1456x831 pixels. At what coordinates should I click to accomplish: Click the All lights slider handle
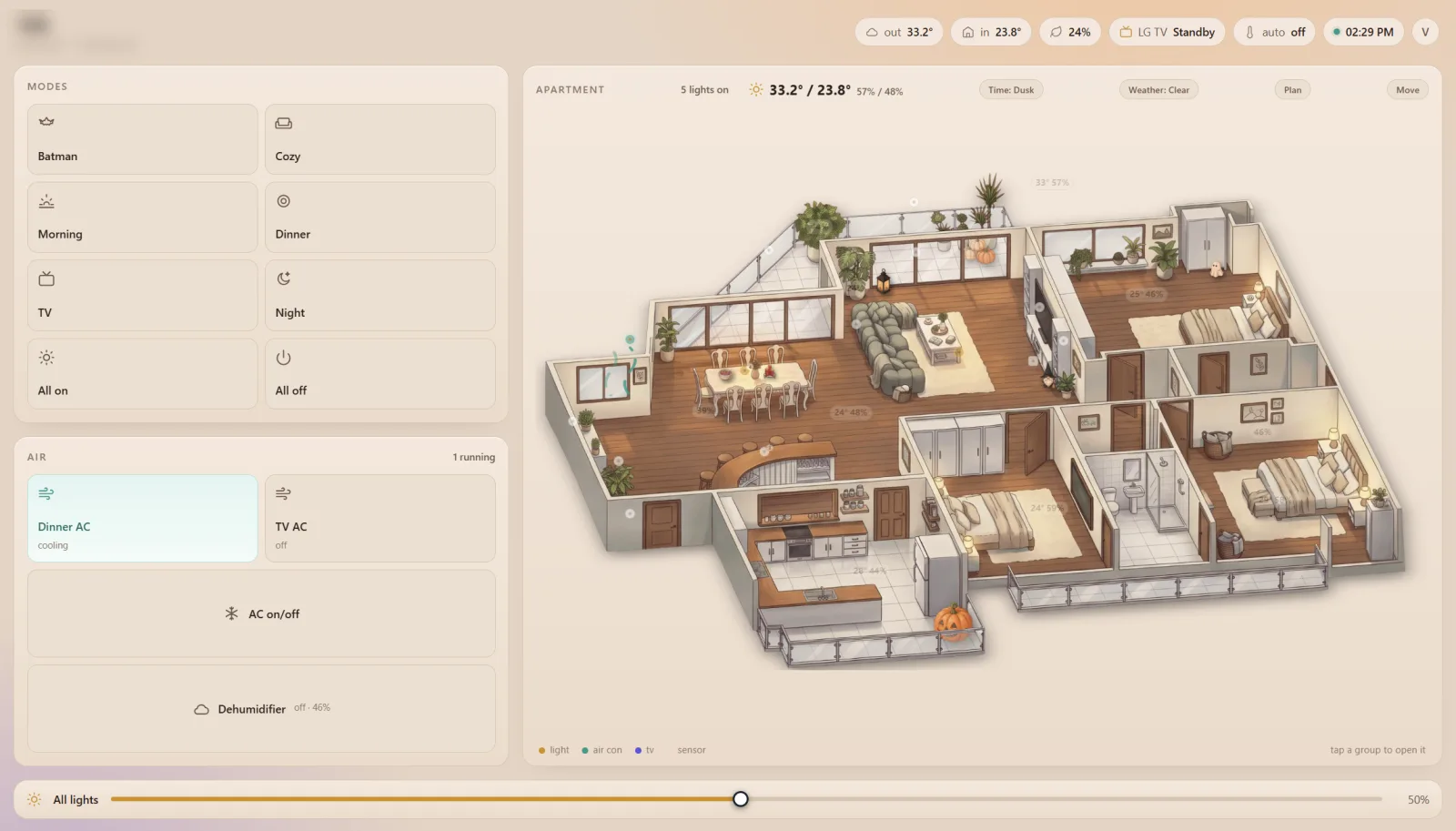point(741,799)
